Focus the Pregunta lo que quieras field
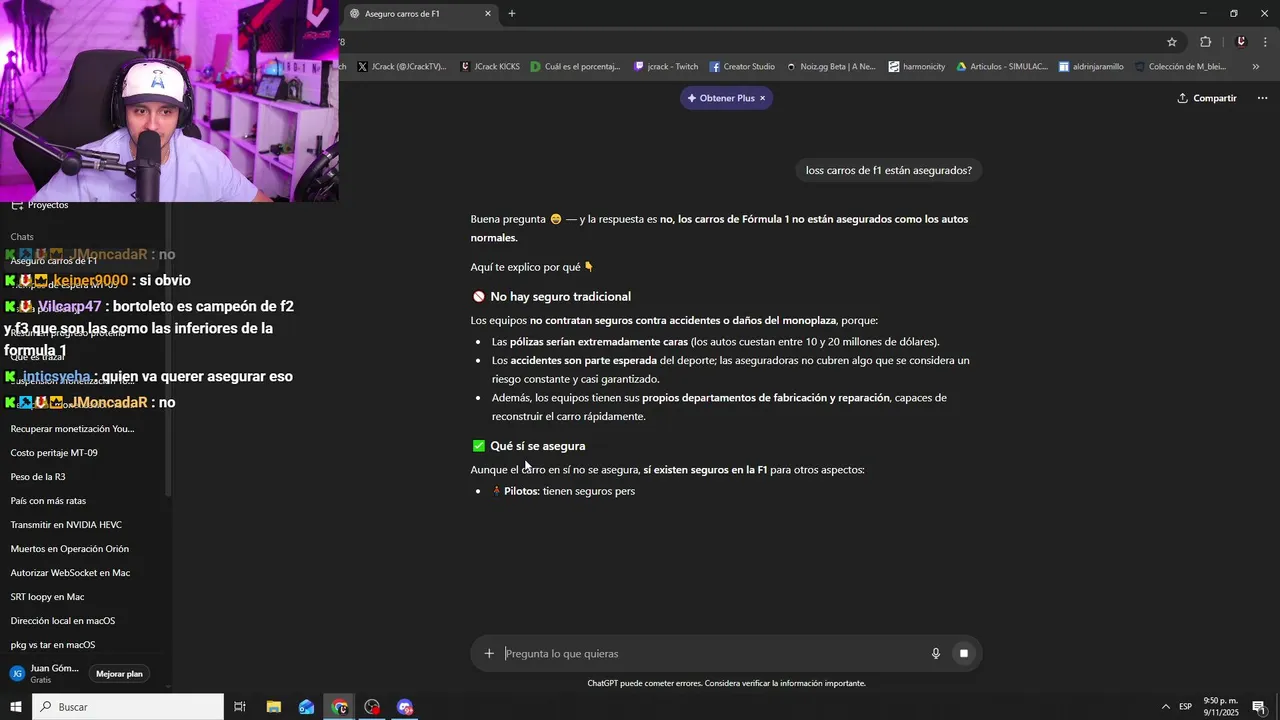This screenshot has height=720, width=1280. [x=712, y=654]
